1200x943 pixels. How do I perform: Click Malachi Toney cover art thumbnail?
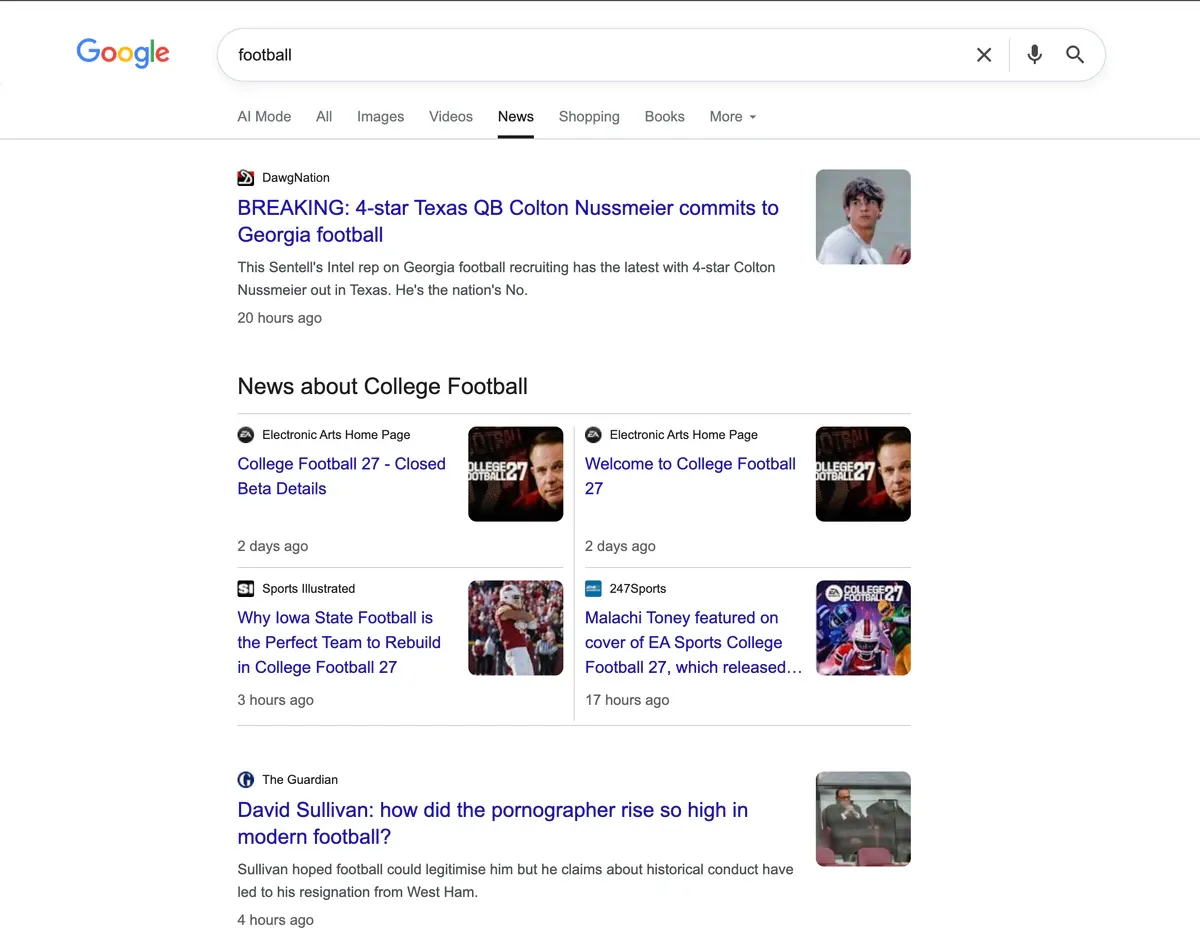point(863,628)
